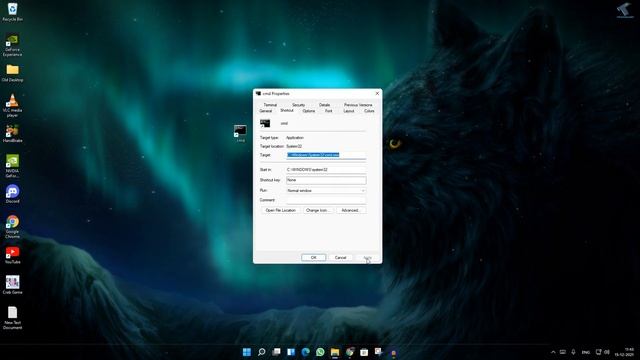Image resolution: width=640 pixels, height=360 pixels.
Task: Switch to the Security tab
Action: point(298,105)
